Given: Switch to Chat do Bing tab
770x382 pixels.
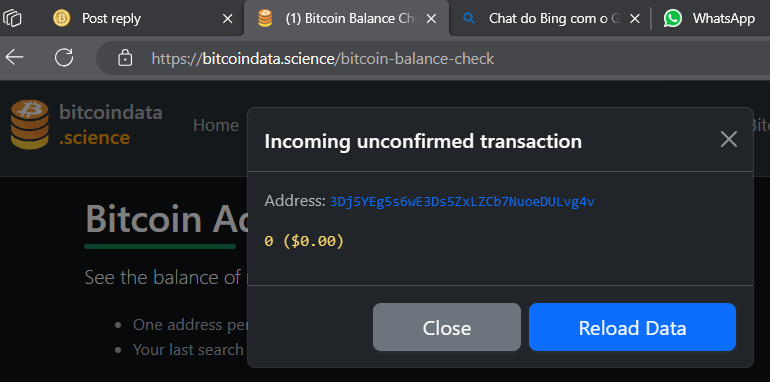Looking at the screenshot, I should [550, 19].
